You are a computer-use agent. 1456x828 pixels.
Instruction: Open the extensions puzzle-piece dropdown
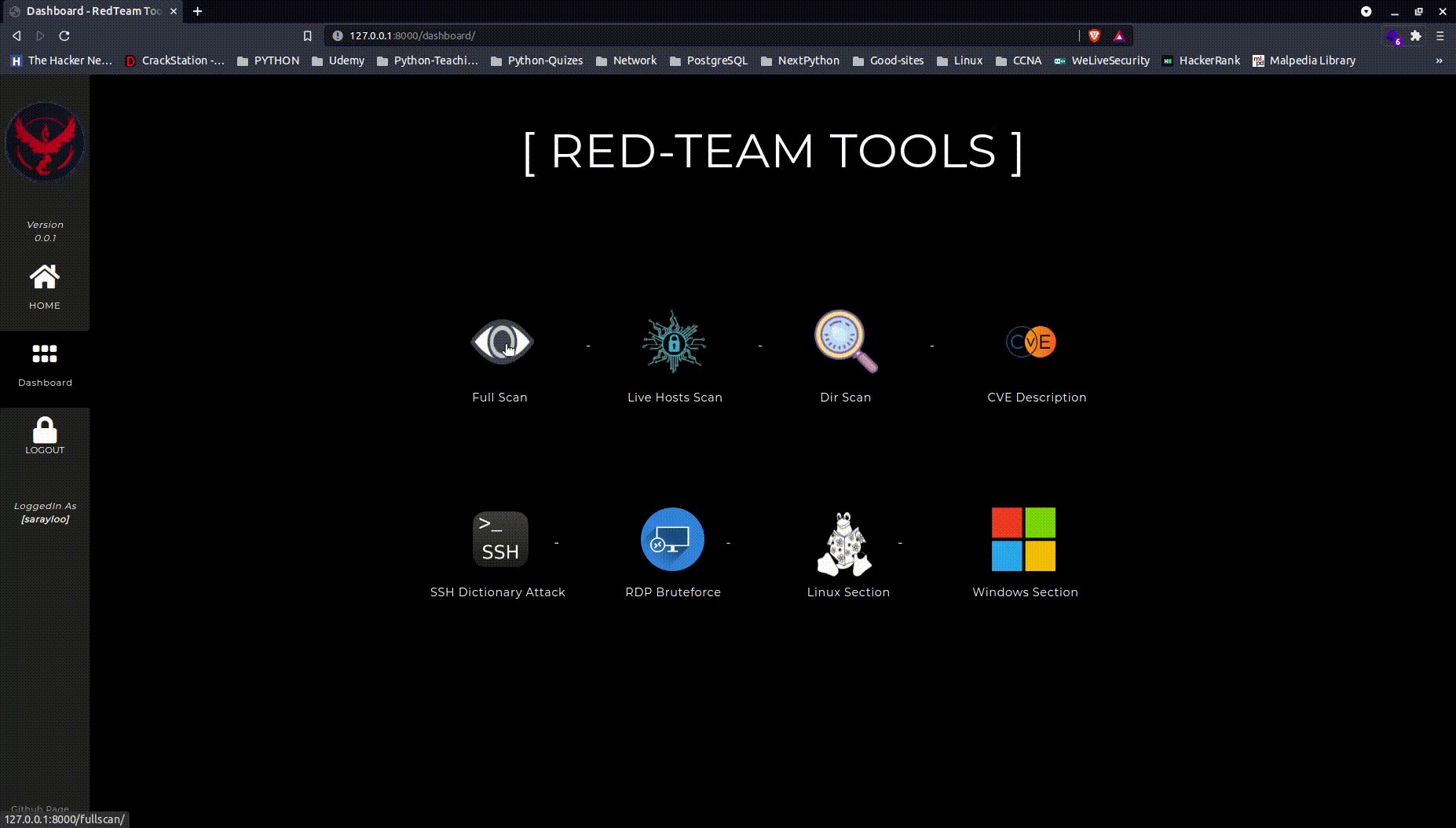[x=1416, y=35]
